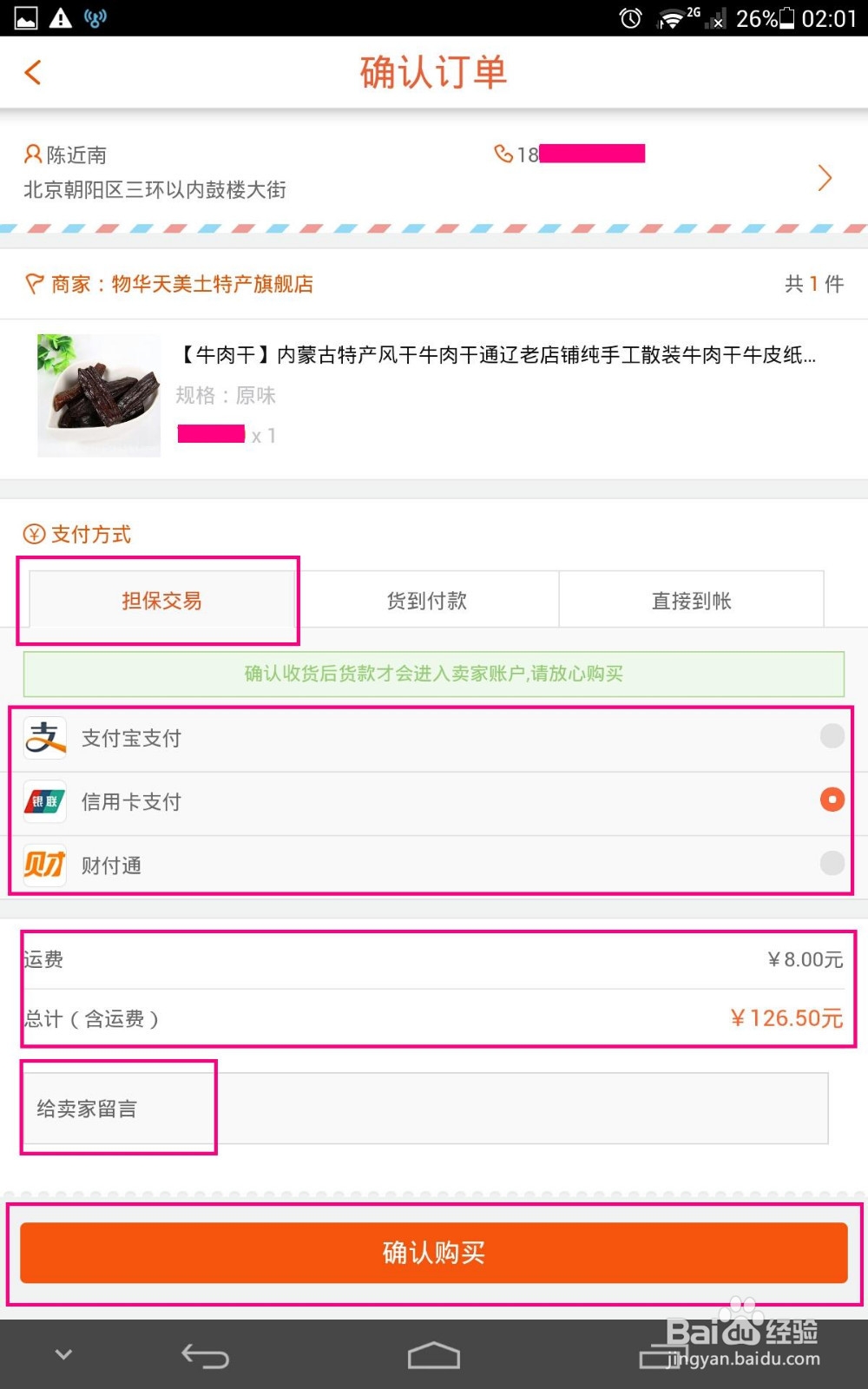Screen dimensions: 868x1389
Task: Open address details with the right chevron
Action: pyautogui.click(x=825, y=178)
